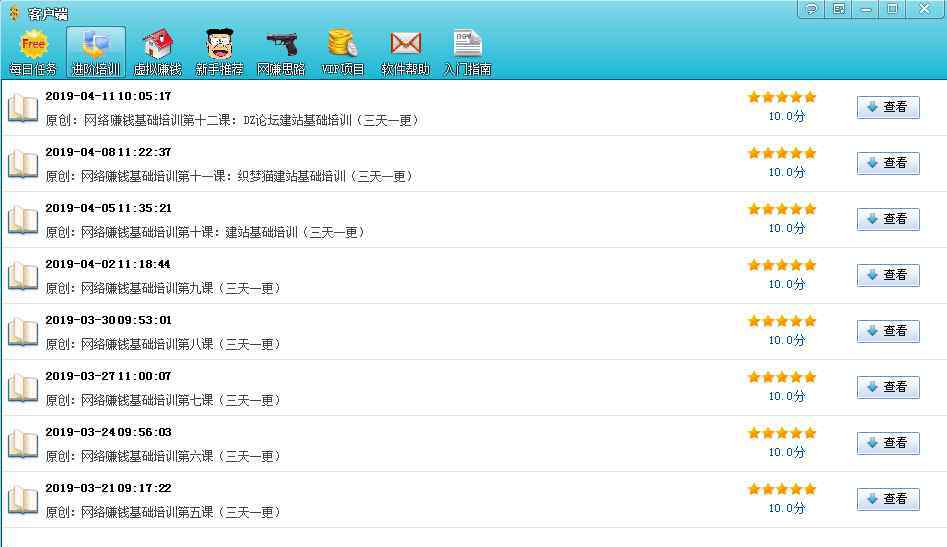Click 查看 for 第七课 lesson
The image size is (947, 547).
pyautogui.click(x=888, y=387)
